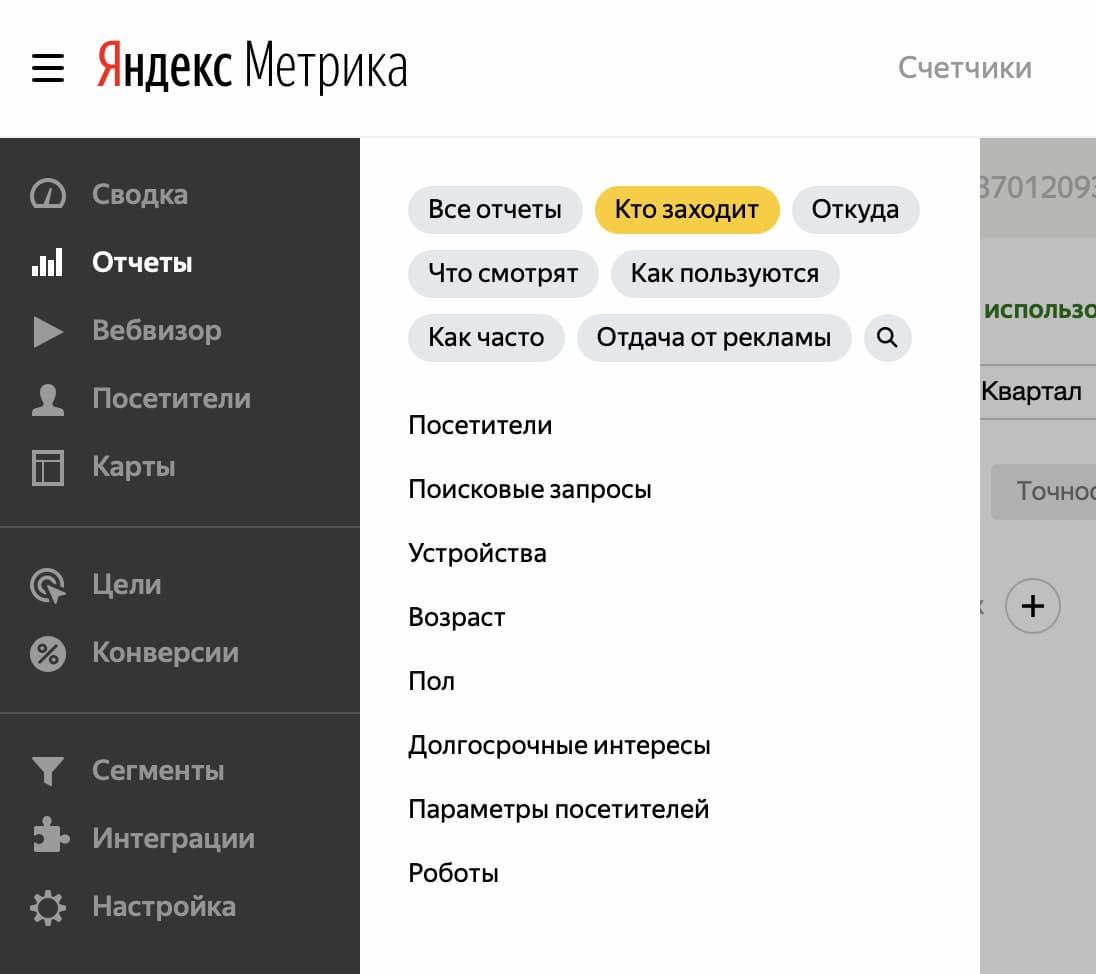Screen dimensions: 1096x974
Task: Select the Цели target icon
Action: 49,584
